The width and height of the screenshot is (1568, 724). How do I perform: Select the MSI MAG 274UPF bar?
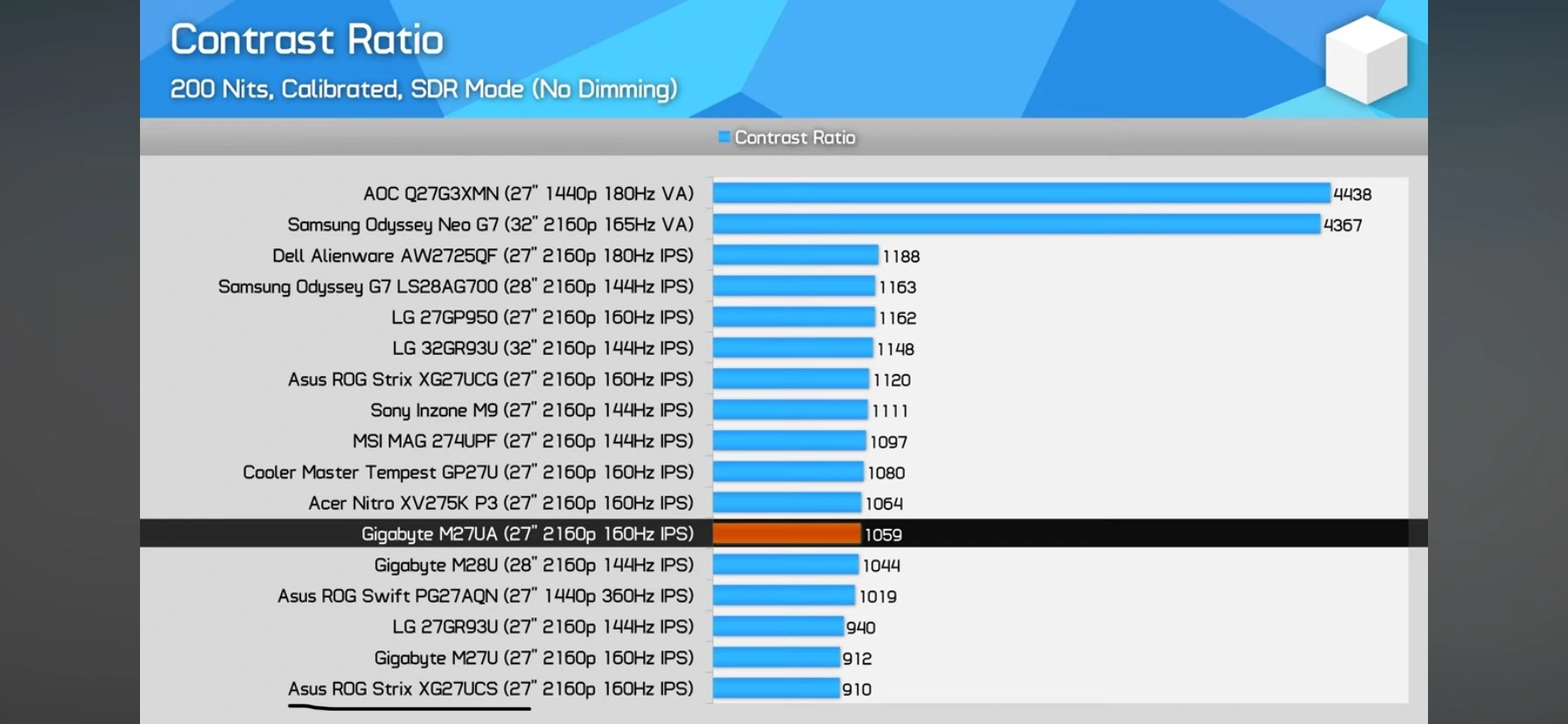(x=789, y=441)
